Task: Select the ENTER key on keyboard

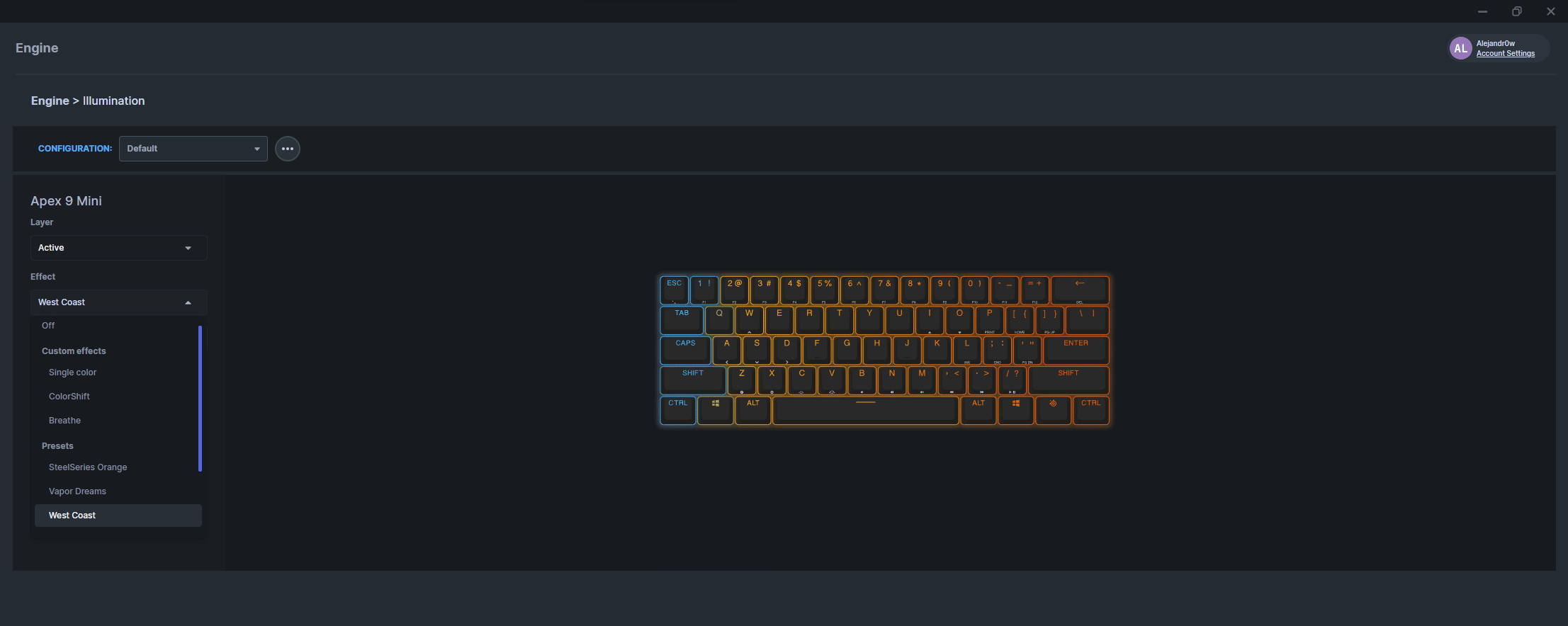Action: (x=1076, y=350)
